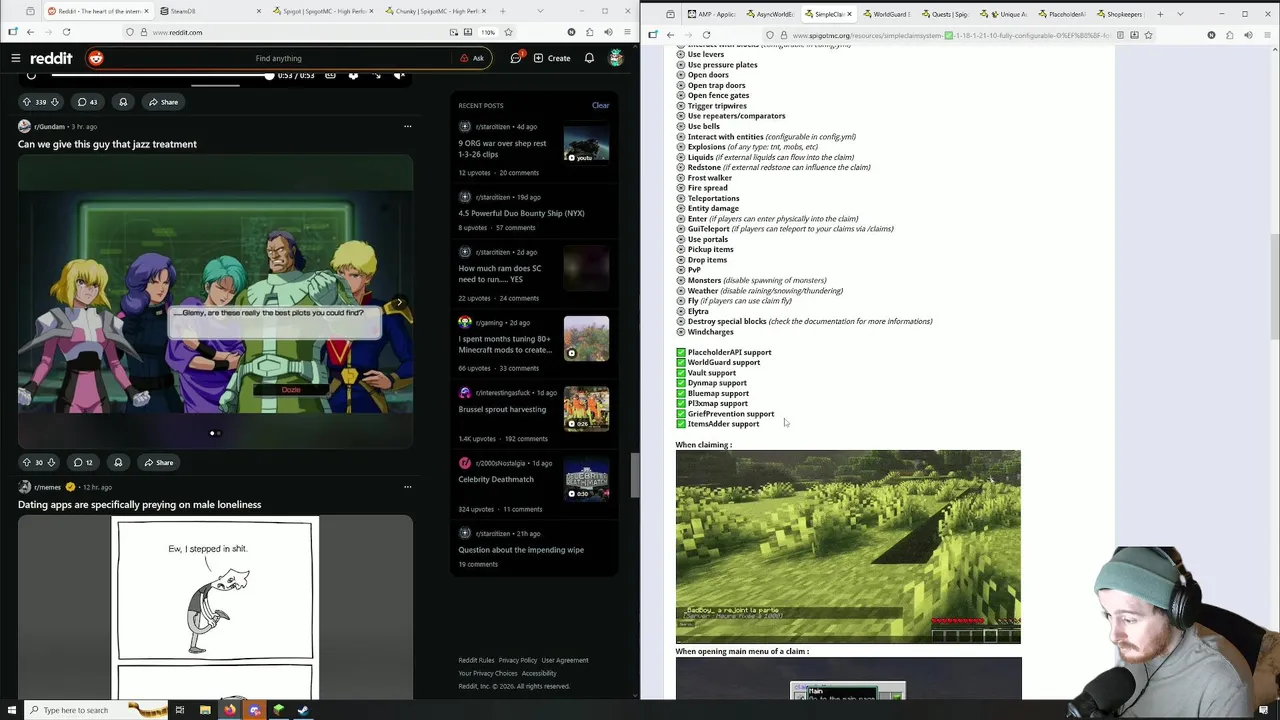Viewport: 1280px width, 720px height.
Task: Clear the Recent Posts list
Action: tap(600, 105)
